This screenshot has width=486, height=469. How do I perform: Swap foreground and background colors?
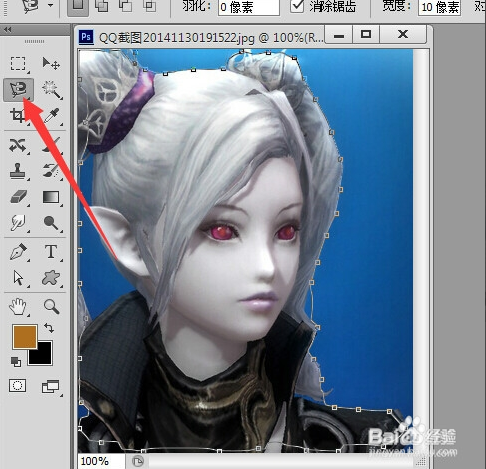49,328
